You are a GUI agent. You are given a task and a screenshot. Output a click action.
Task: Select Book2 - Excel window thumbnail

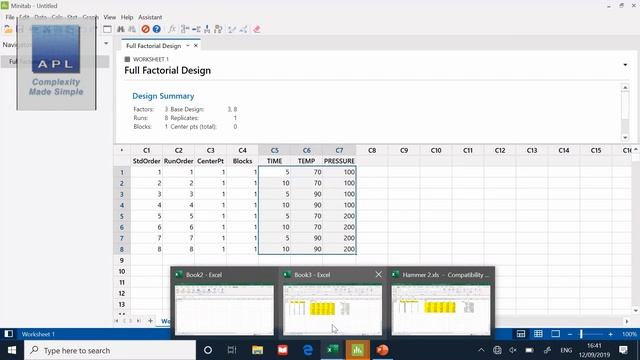pos(224,302)
